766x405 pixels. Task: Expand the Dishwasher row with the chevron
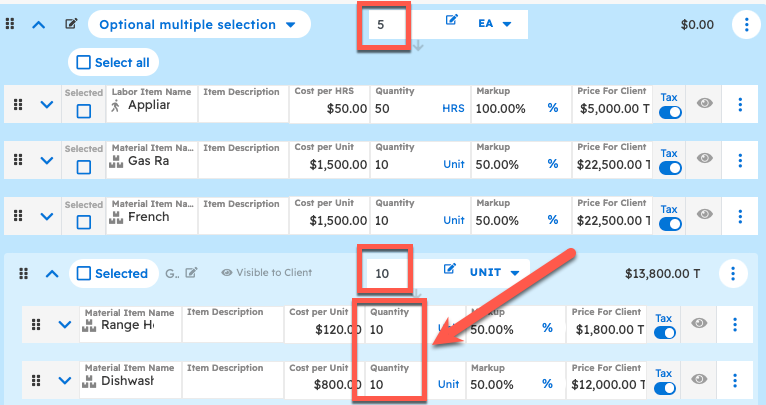coord(64,381)
